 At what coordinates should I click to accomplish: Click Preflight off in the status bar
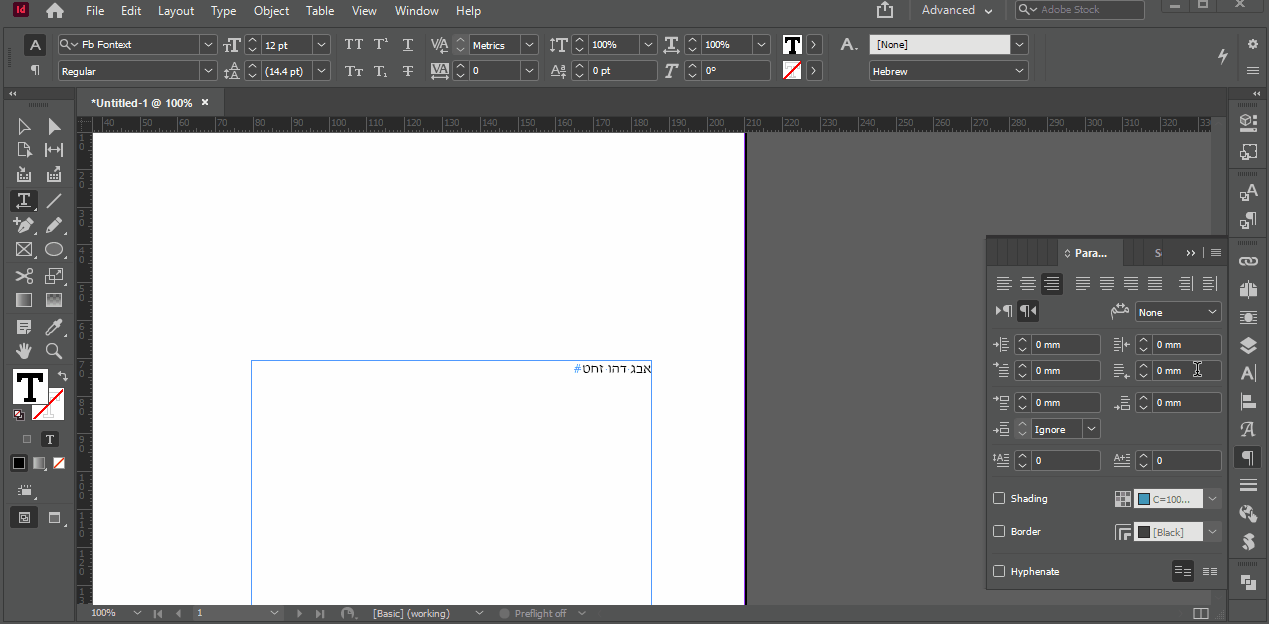point(540,613)
